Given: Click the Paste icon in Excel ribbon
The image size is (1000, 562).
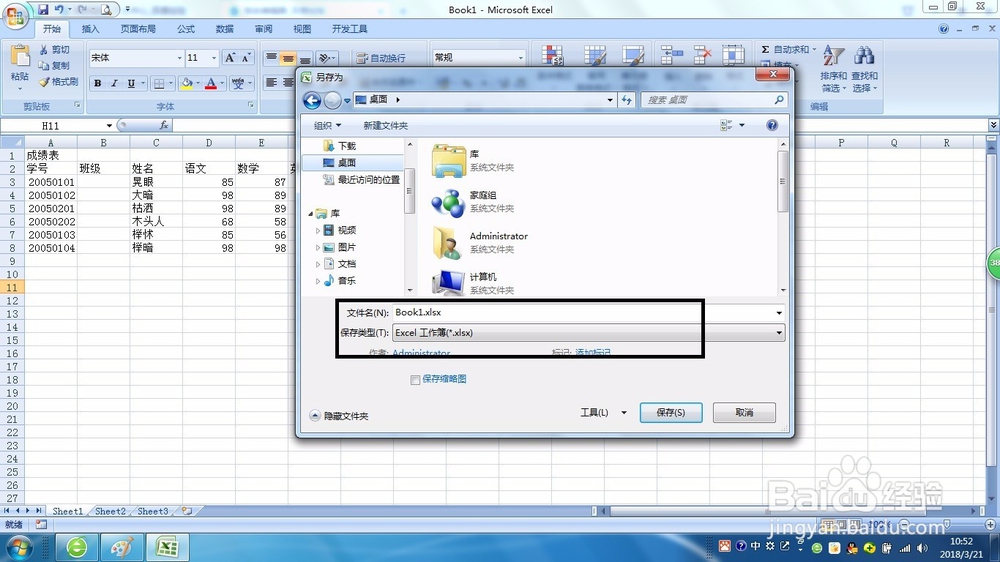Looking at the screenshot, I should pyautogui.click(x=20, y=56).
